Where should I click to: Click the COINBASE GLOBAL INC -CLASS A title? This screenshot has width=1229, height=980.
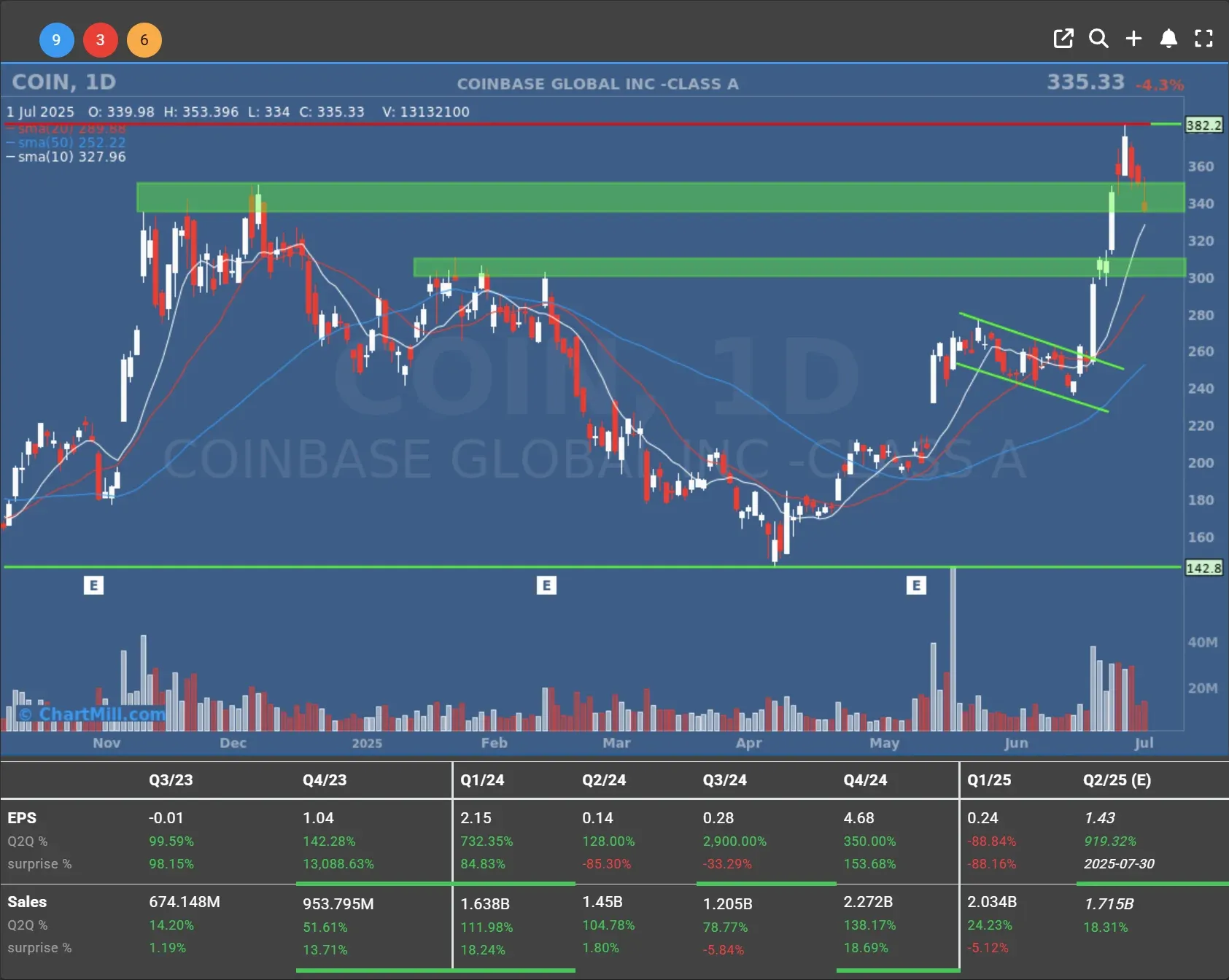[x=598, y=84]
